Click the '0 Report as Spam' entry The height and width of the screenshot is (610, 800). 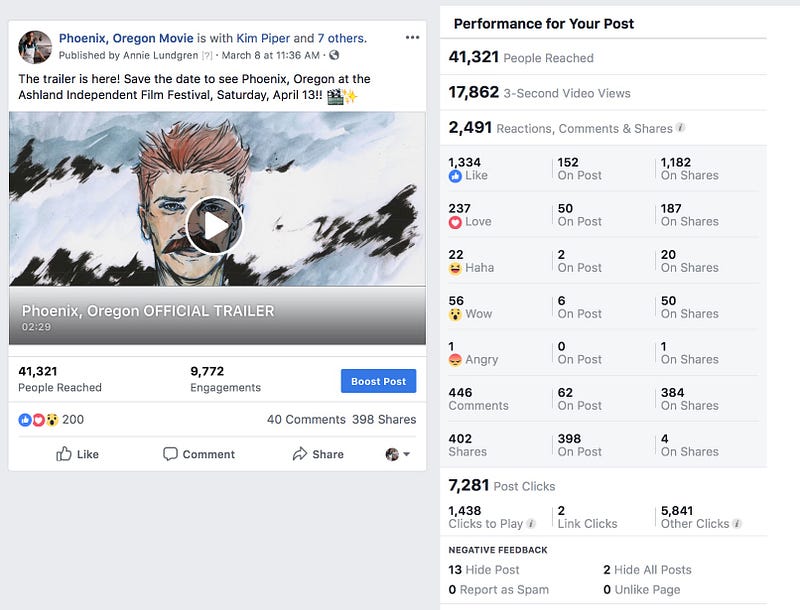(x=498, y=590)
